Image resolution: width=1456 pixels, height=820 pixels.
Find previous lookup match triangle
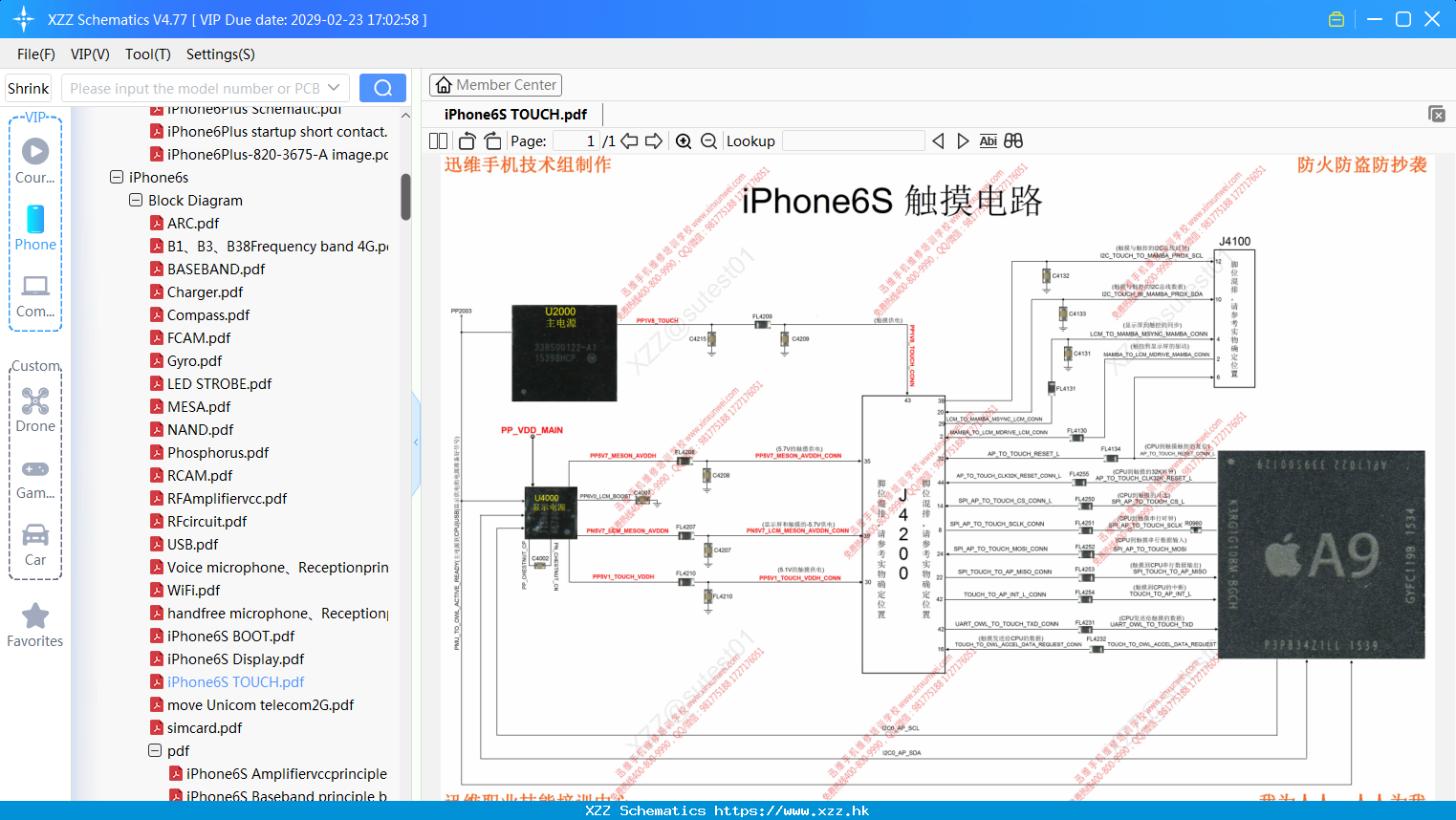pos(938,140)
